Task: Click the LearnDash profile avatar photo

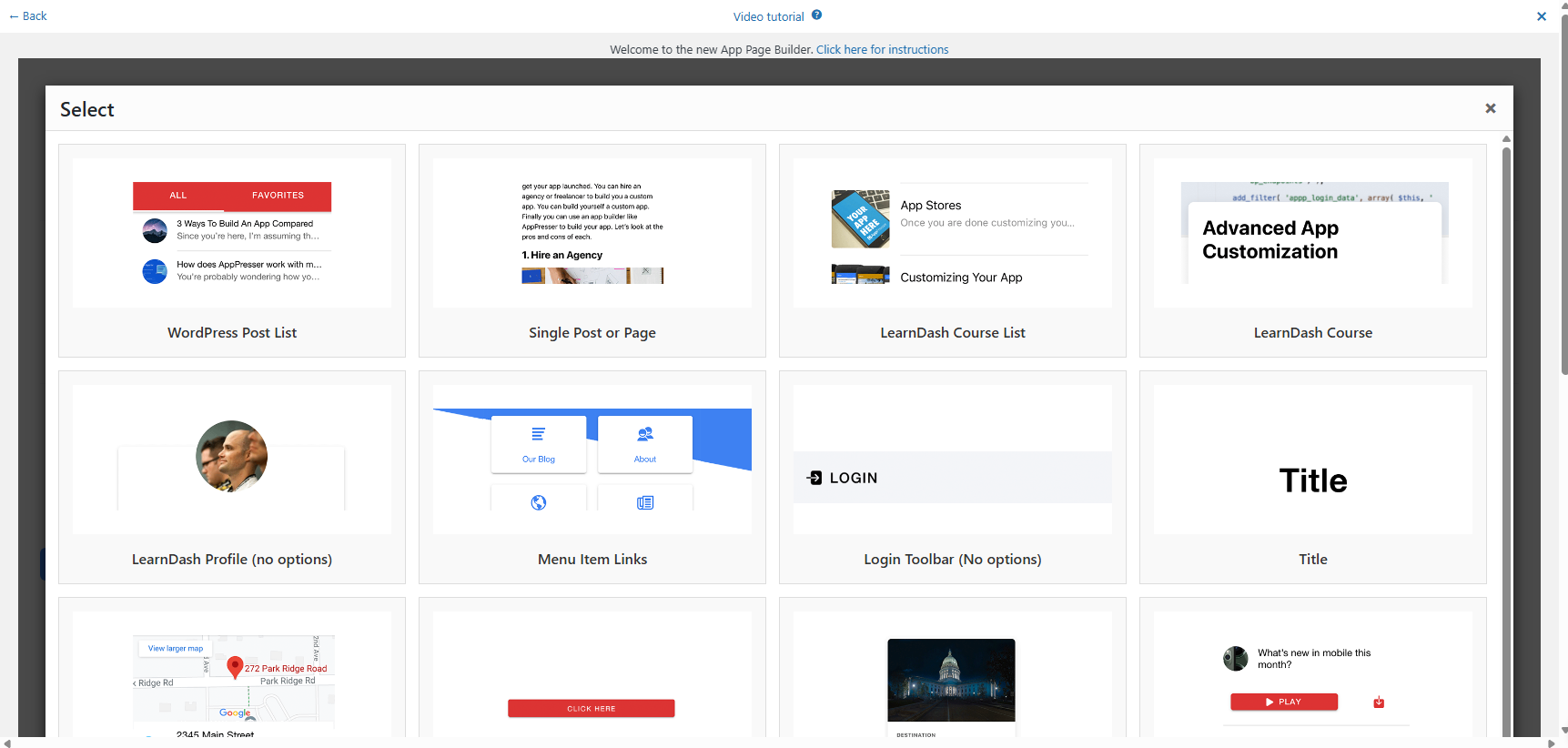Action: (232, 456)
